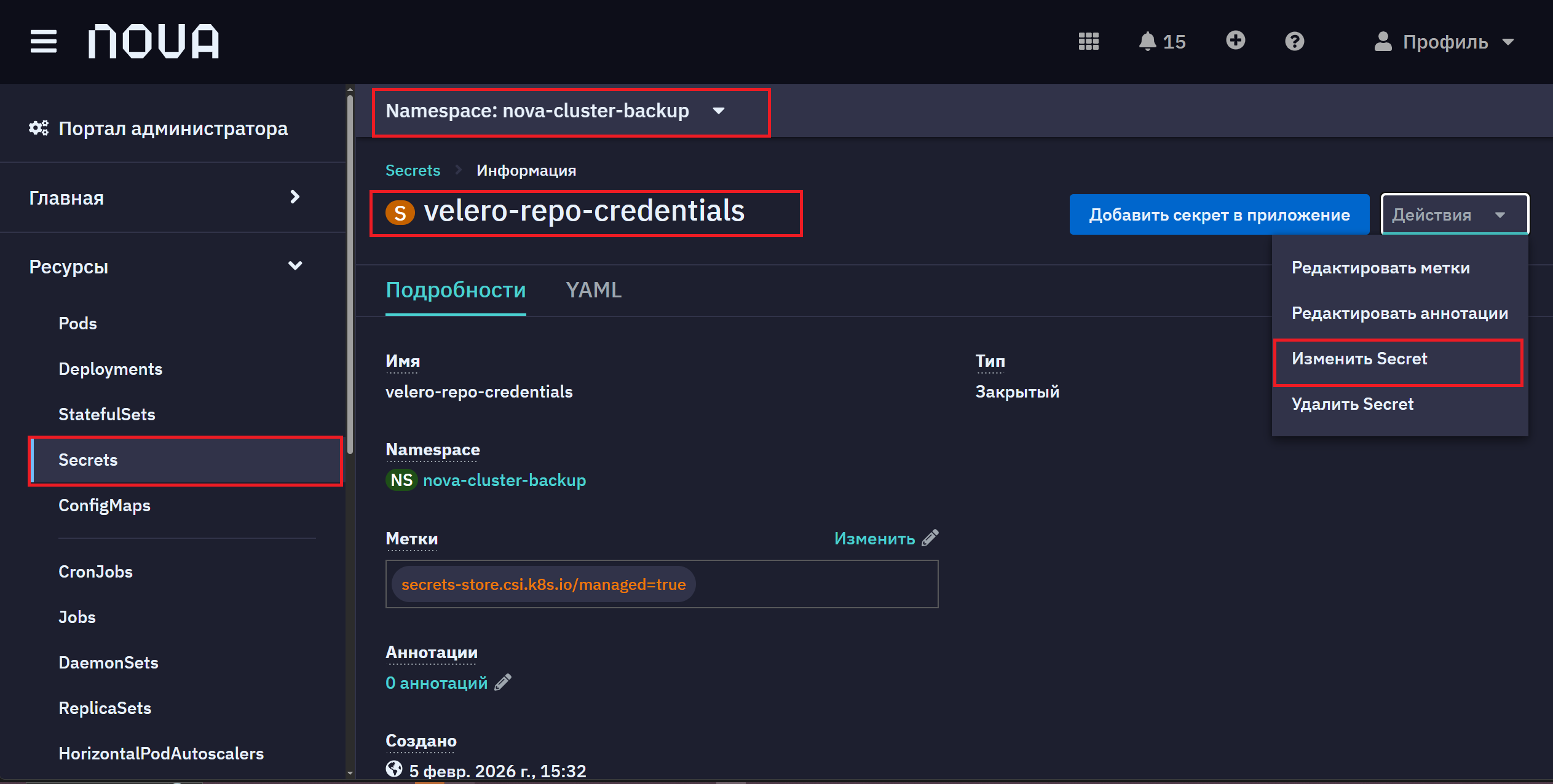
Task: Click the Имя value velero-repo-credentials
Action: coord(479,391)
